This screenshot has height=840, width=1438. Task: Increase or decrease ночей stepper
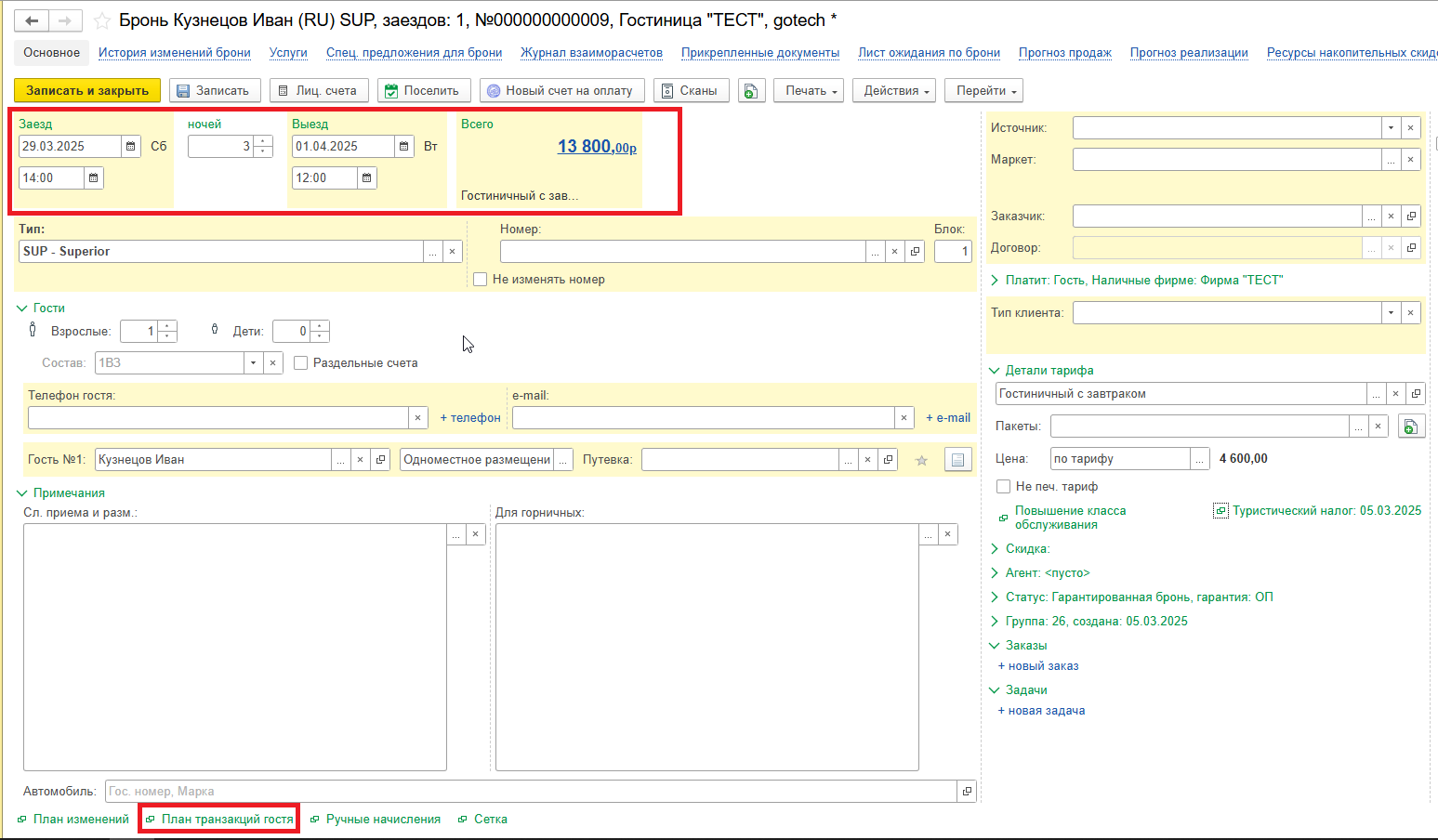coord(264,146)
